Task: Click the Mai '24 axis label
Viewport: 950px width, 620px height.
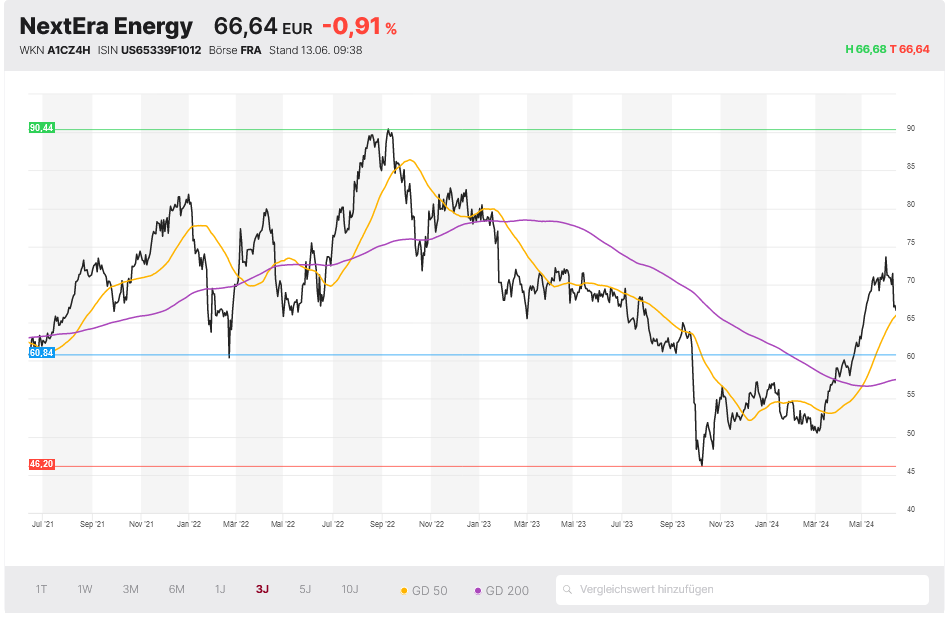Action: 862,524
